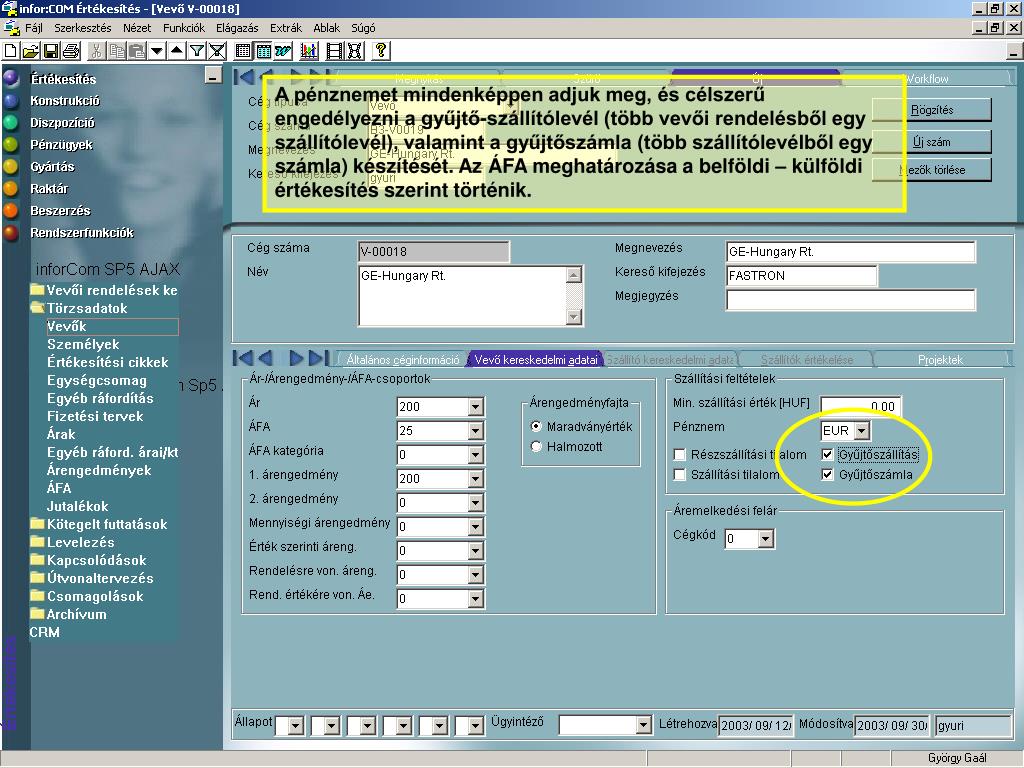The image size is (1024, 768).
Task: Collapse the sidebar module panel minimize icon
Action: coord(213,75)
